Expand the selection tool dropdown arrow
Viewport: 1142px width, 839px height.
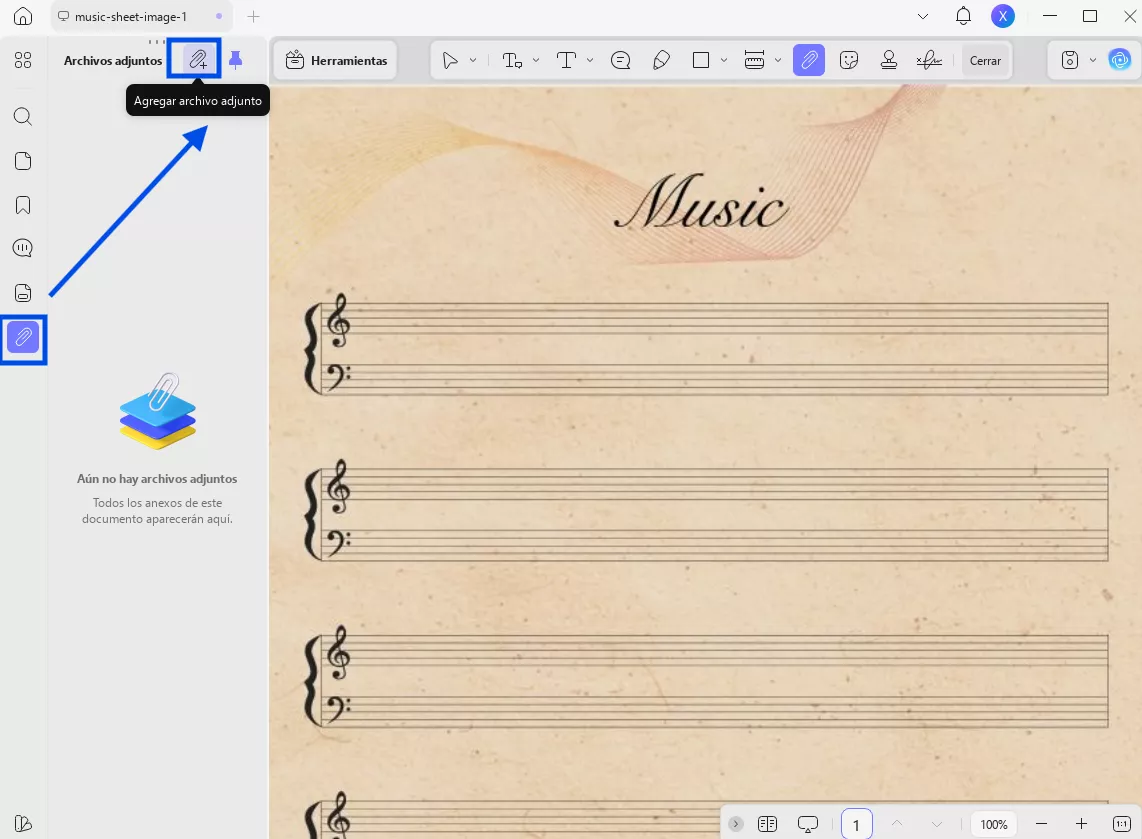(x=473, y=60)
